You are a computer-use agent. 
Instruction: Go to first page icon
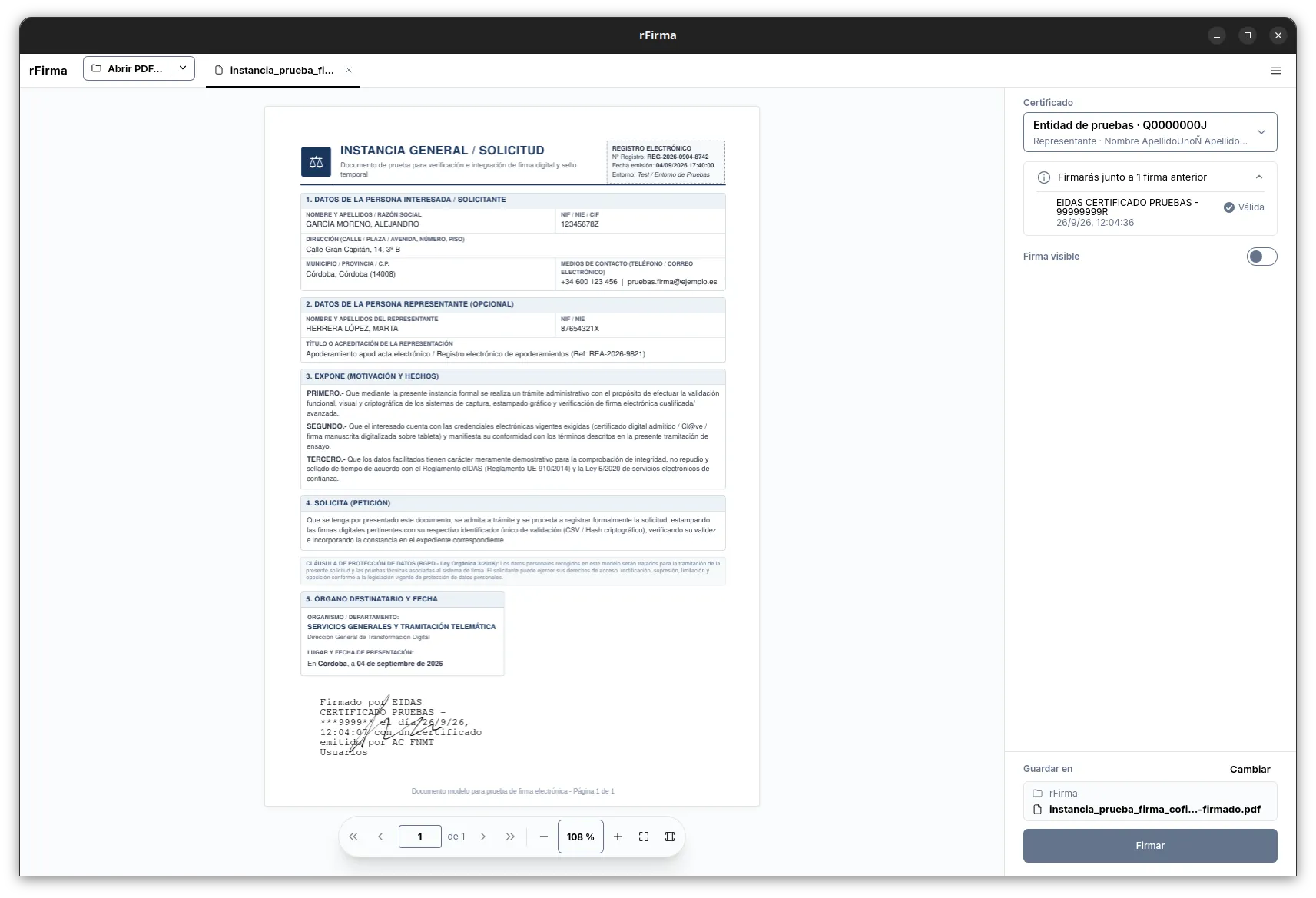point(353,837)
